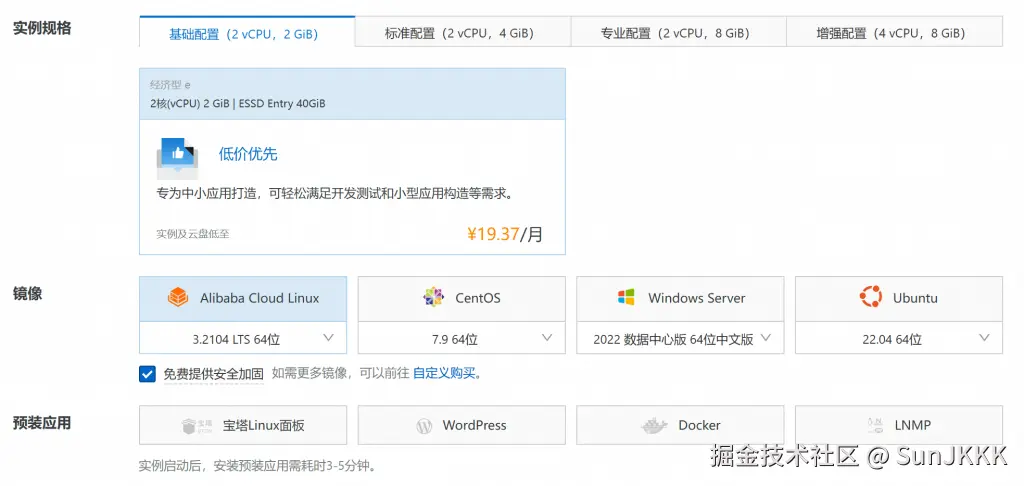Viewport: 1024px width, 486px height.
Task: Select the Alibaba Cloud Linux image
Action: (x=243, y=299)
